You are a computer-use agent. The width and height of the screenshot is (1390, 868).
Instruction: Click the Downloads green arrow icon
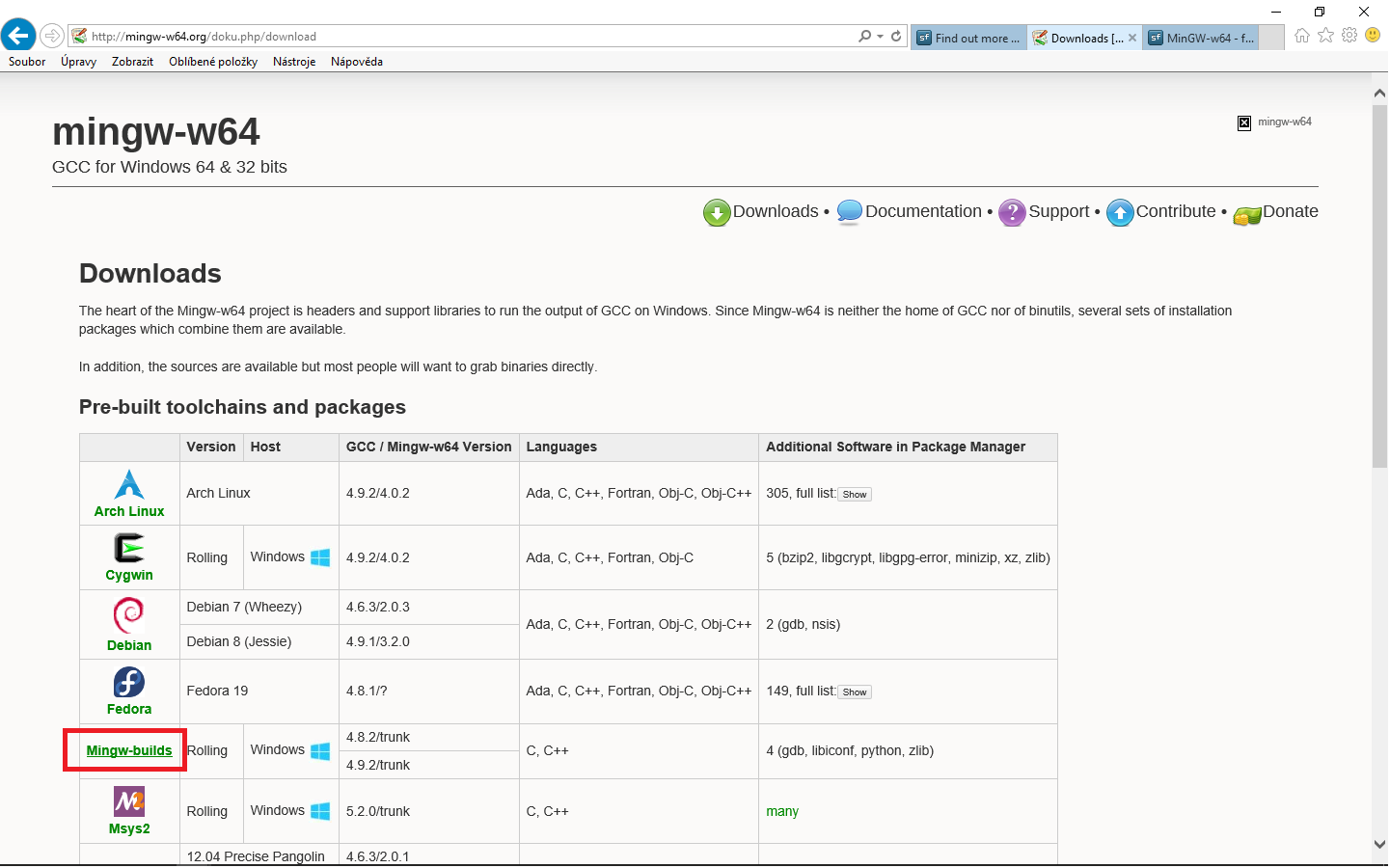[x=717, y=212]
